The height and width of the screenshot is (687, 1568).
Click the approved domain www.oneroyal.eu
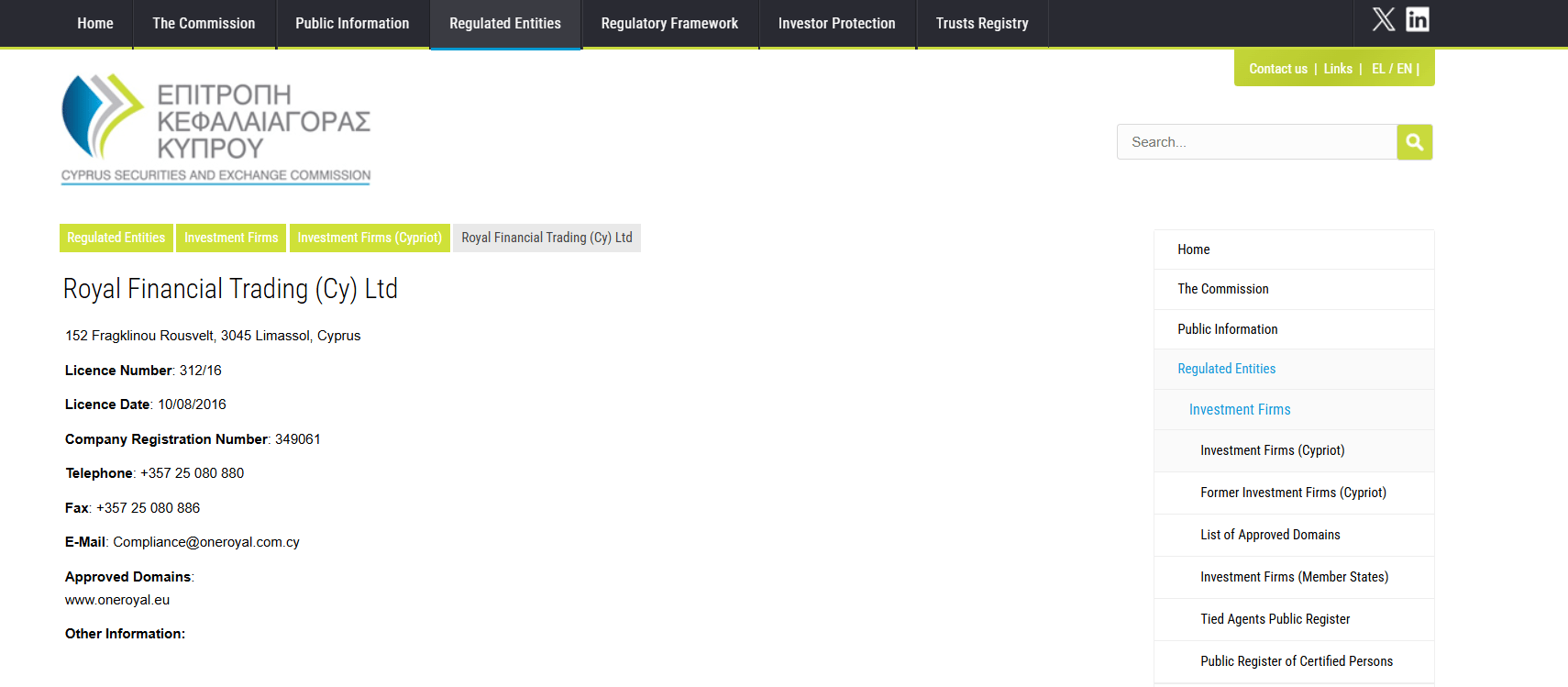point(117,600)
